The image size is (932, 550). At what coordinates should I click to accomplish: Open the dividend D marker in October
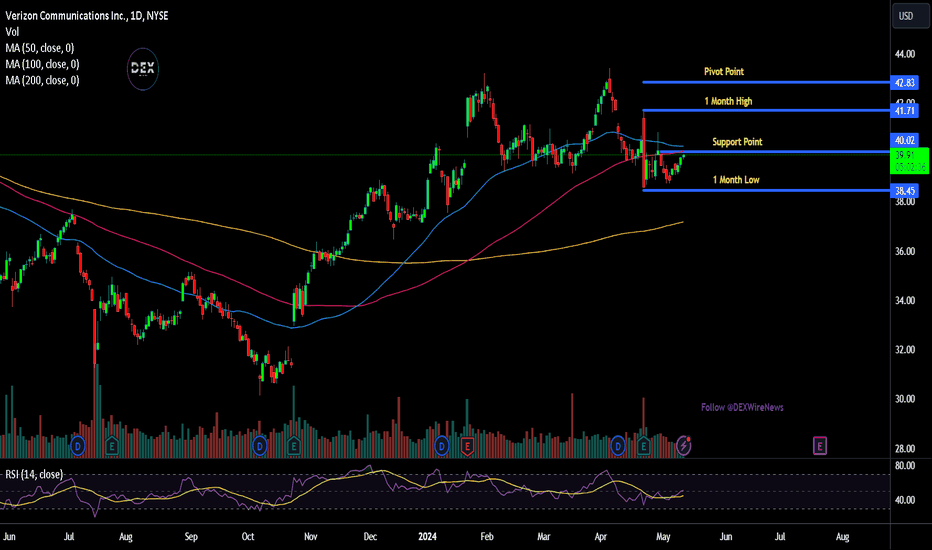click(x=260, y=445)
